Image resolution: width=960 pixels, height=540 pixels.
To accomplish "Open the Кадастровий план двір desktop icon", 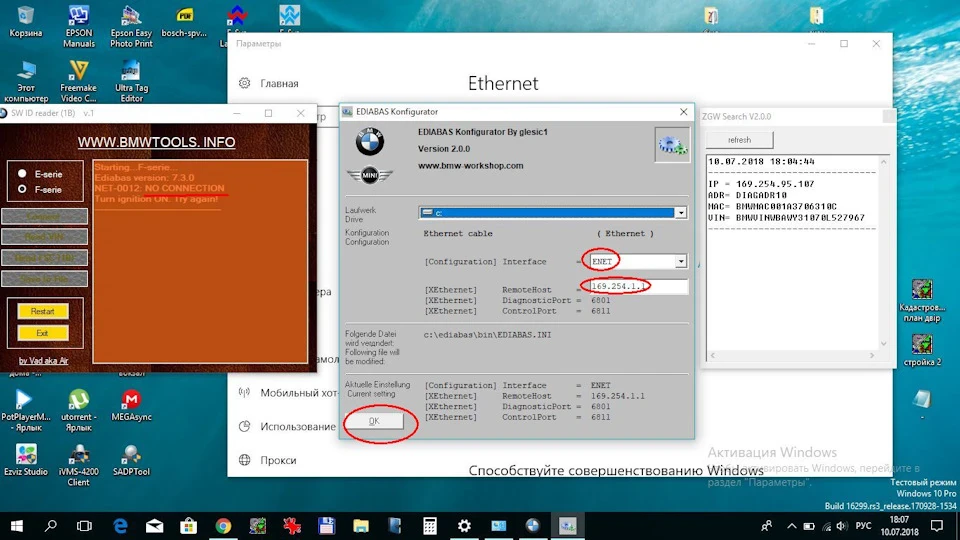I will [922, 301].
